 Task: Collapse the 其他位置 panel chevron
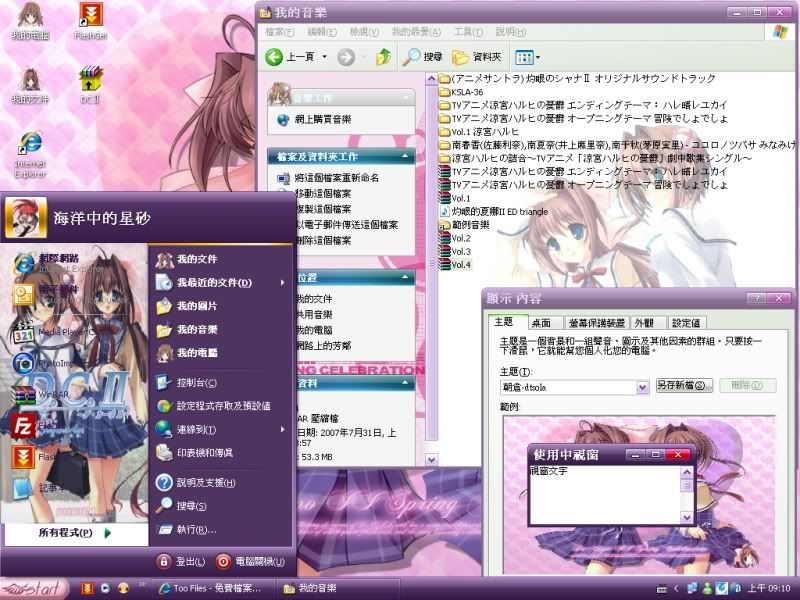pyautogui.click(x=405, y=277)
